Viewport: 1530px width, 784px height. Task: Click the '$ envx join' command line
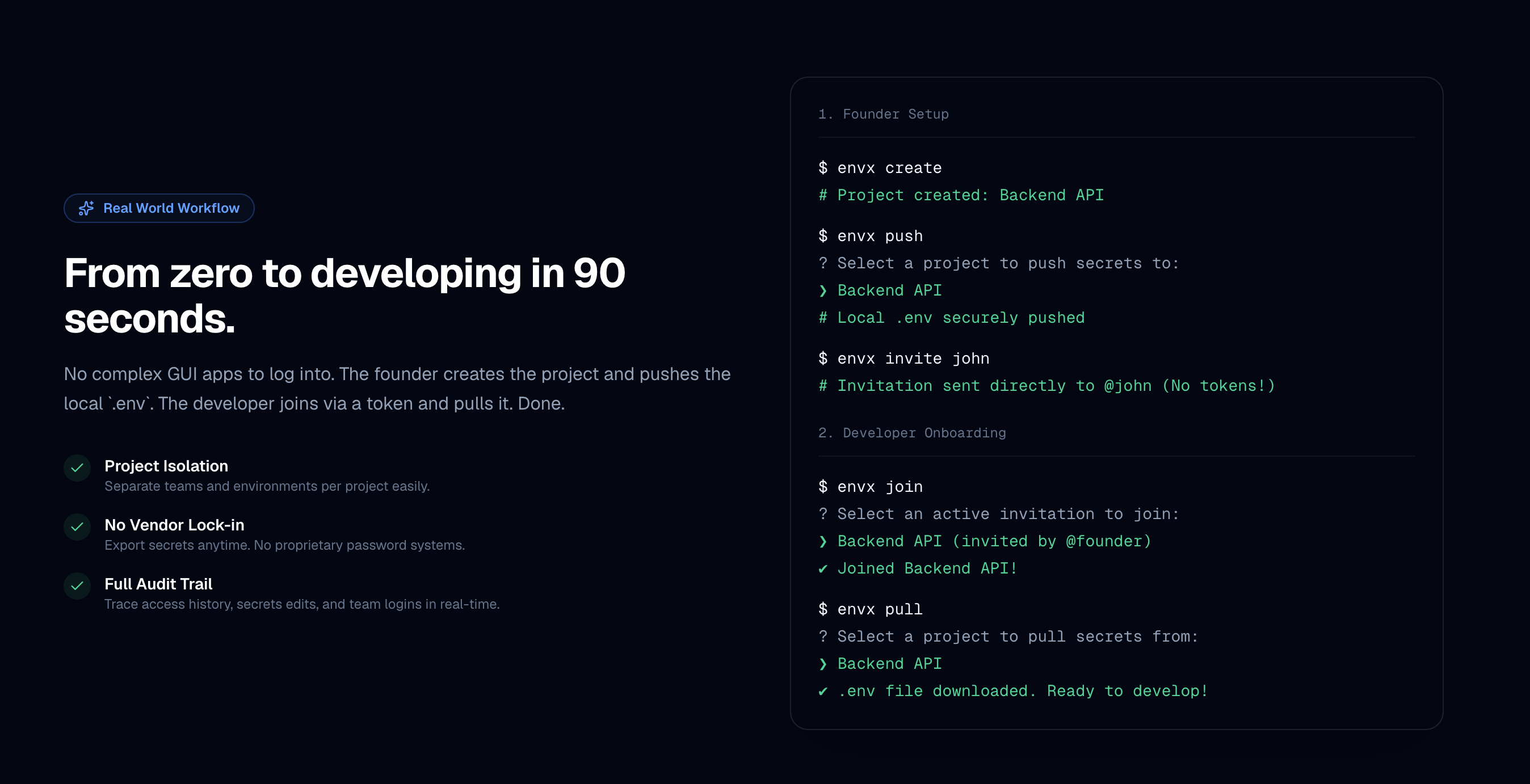(x=870, y=487)
